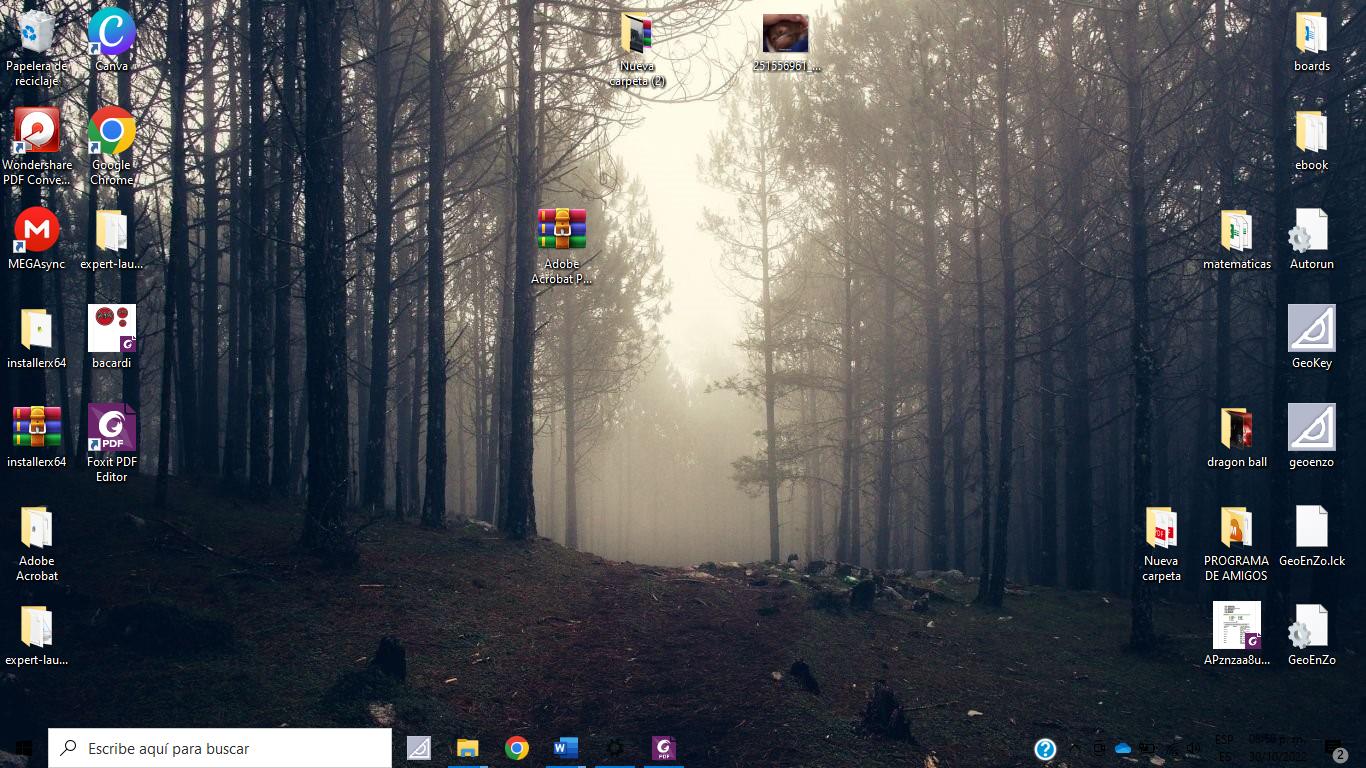
Task: Select the Papelera de reciclaje icon
Action: tap(37, 34)
